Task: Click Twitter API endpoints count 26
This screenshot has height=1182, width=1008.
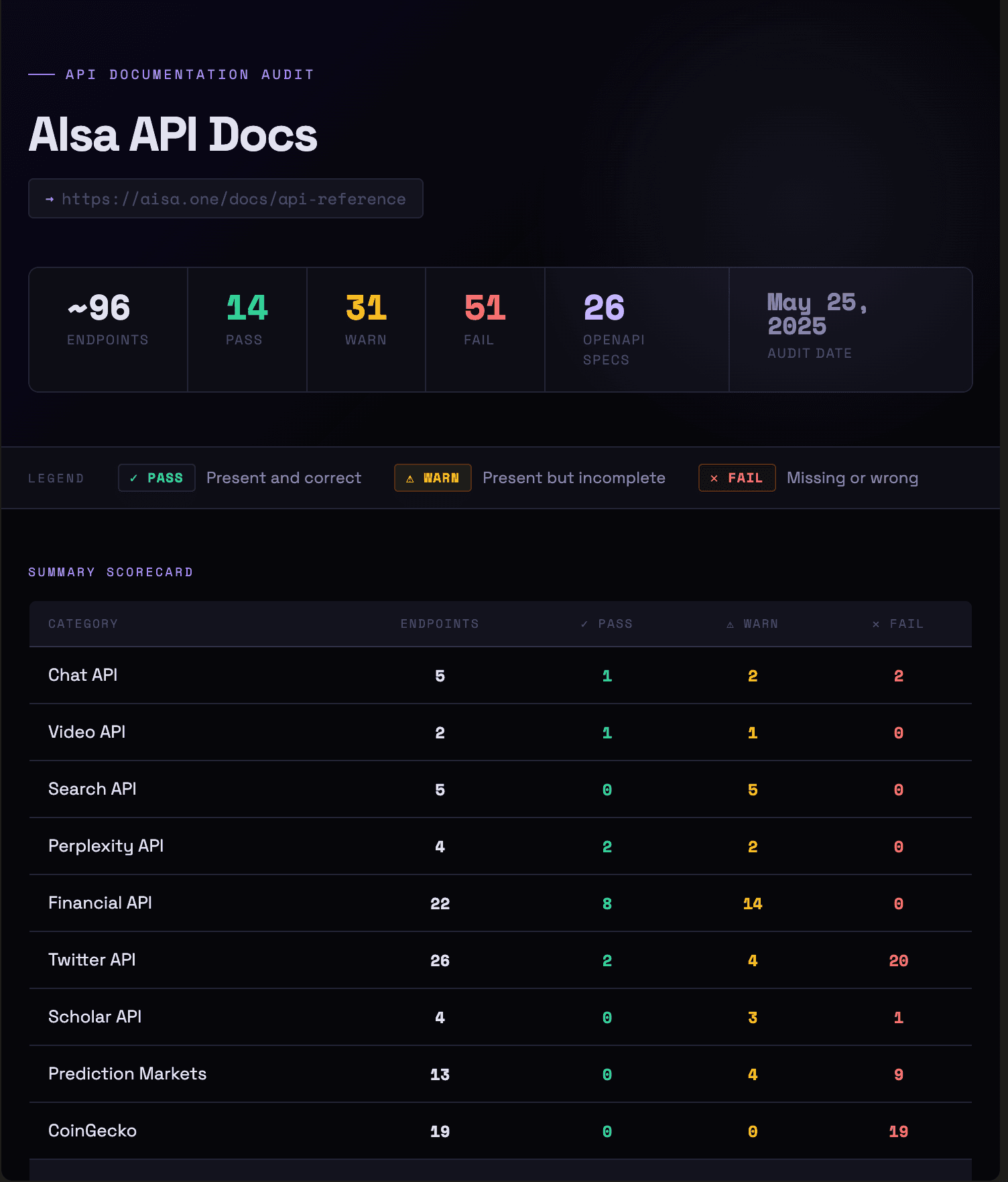Action: (x=440, y=961)
